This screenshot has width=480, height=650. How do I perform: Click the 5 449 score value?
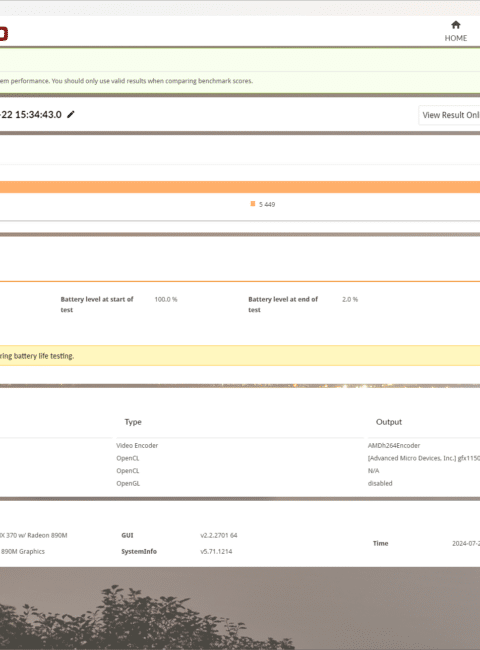[x=267, y=204]
